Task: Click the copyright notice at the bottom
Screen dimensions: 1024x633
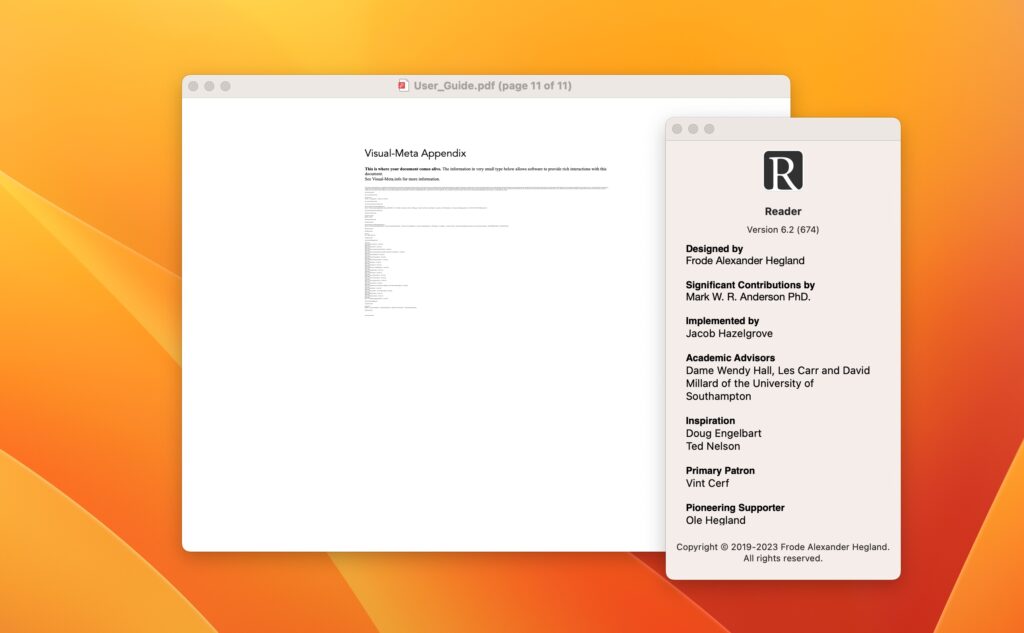Action: (783, 552)
